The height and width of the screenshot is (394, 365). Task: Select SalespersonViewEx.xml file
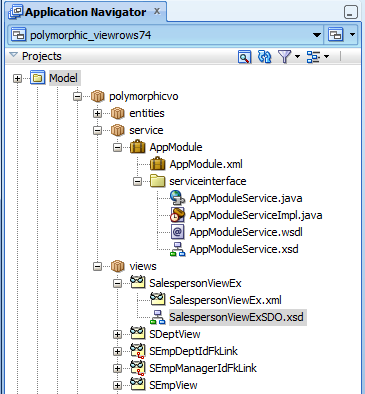click(225, 300)
